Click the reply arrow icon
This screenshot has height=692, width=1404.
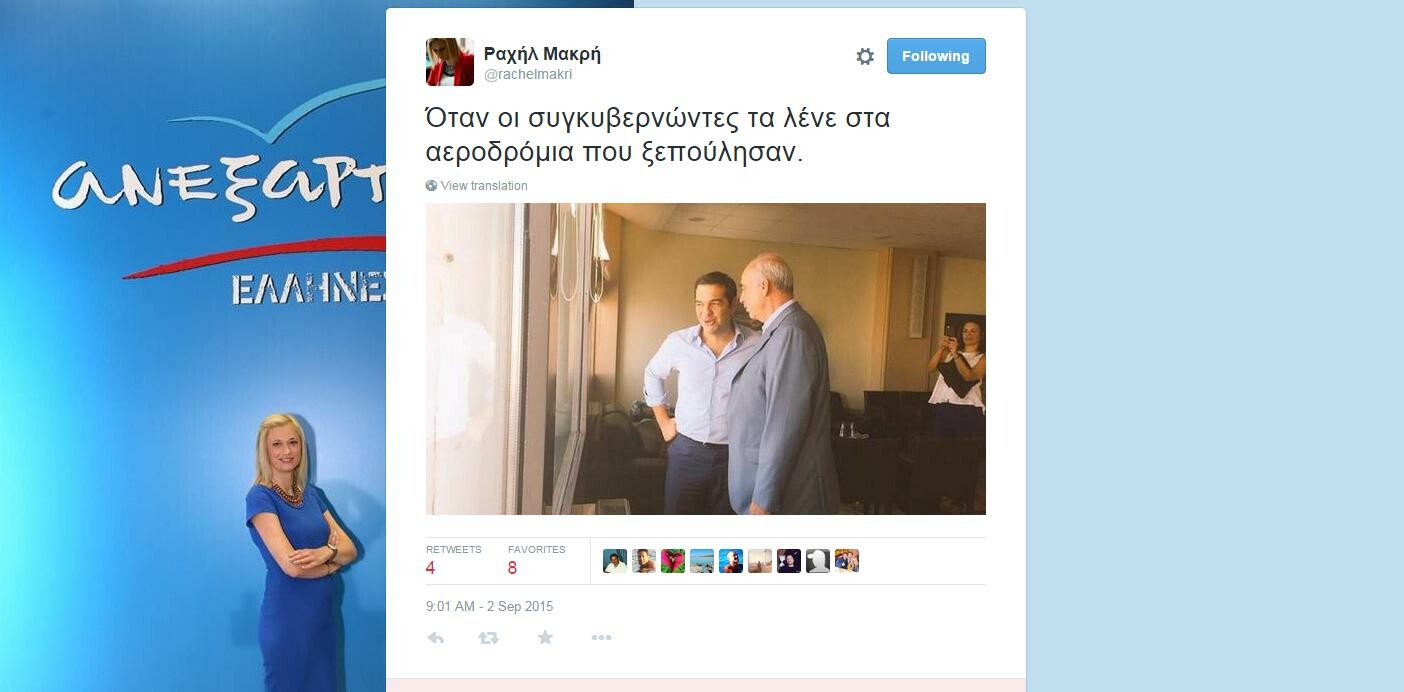tap(436, 638)
